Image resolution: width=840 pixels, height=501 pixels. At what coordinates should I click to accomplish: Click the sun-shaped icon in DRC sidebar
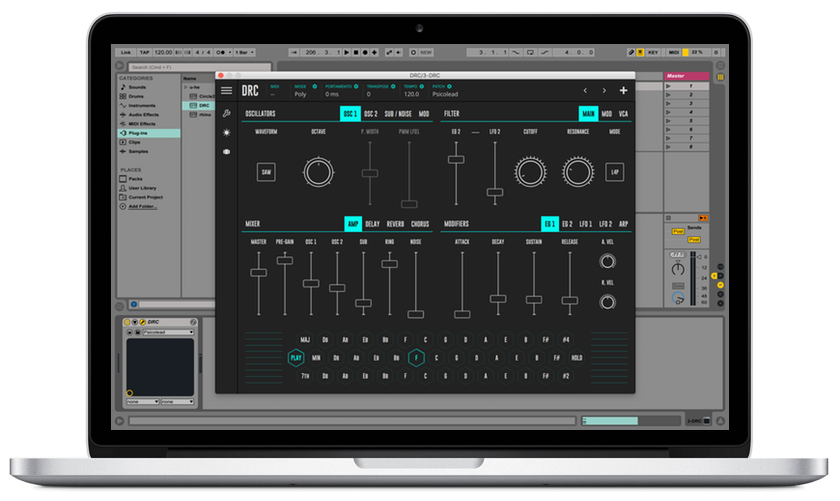[227, 132]
